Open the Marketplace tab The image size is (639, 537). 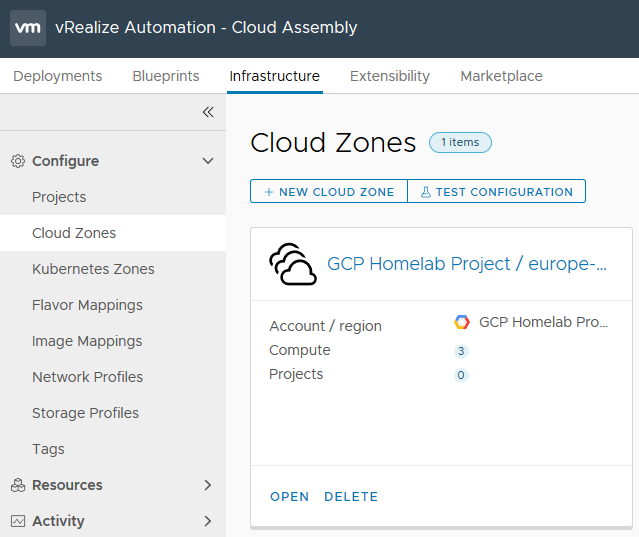(x=501, y=76)
